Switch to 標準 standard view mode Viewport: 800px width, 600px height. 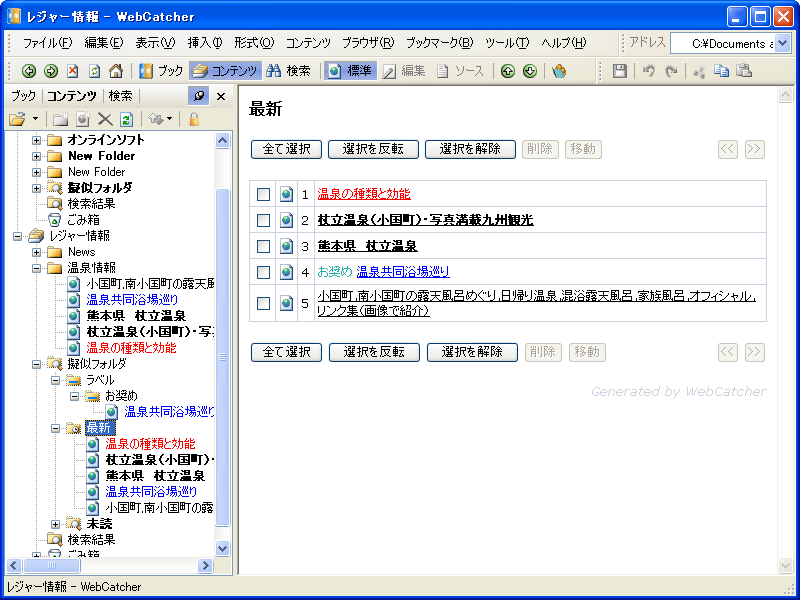tap(350, 71)
